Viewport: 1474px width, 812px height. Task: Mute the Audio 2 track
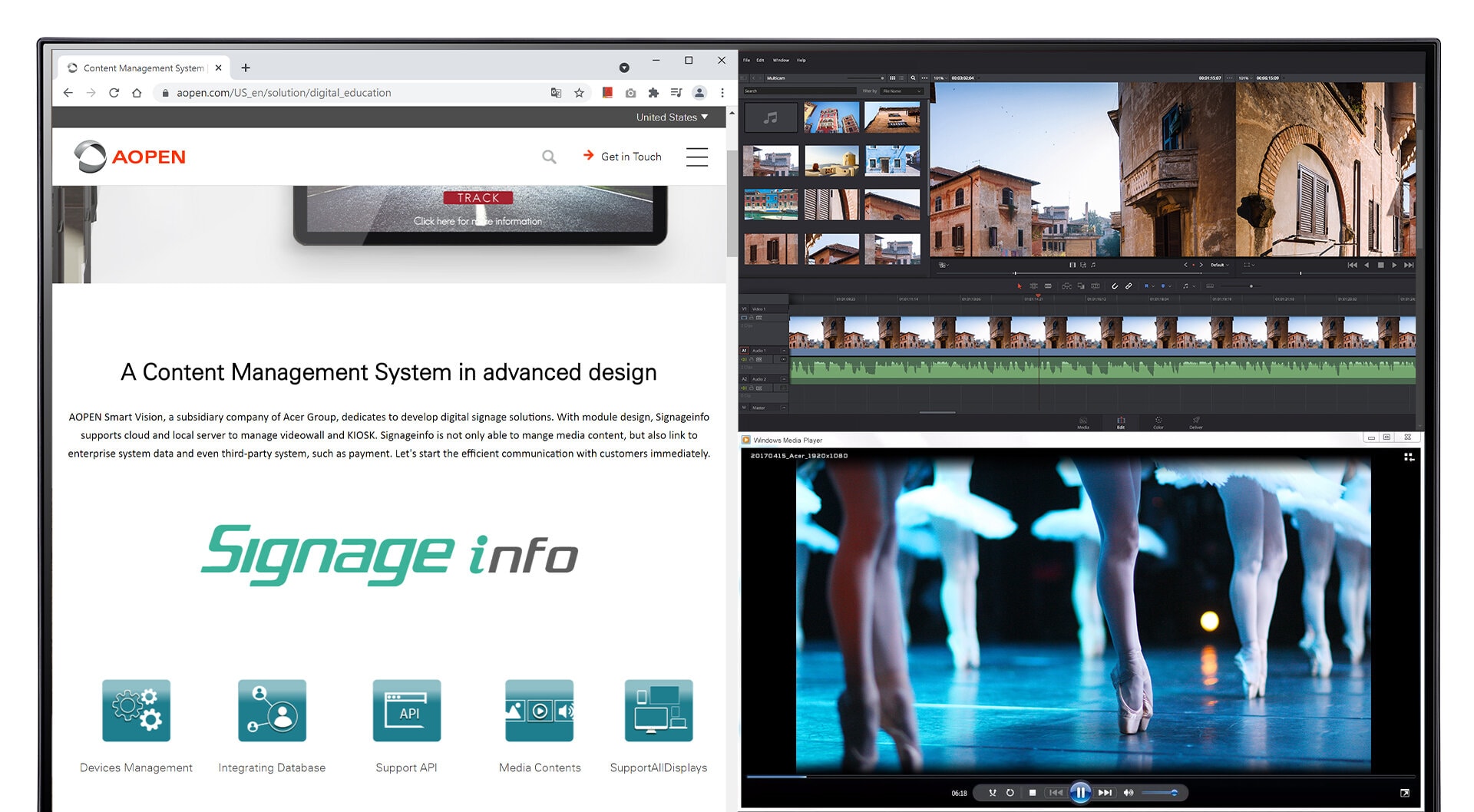pos(744,388)
